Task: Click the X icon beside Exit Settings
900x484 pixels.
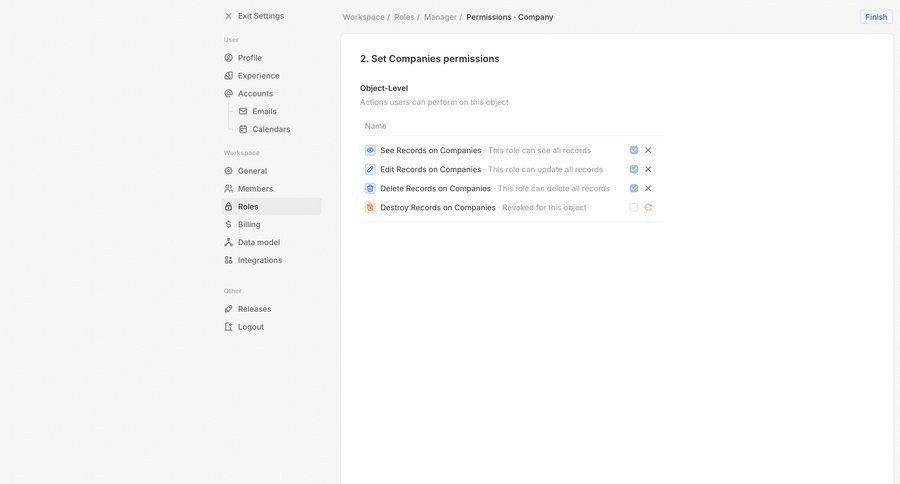Action: (228, 16)
